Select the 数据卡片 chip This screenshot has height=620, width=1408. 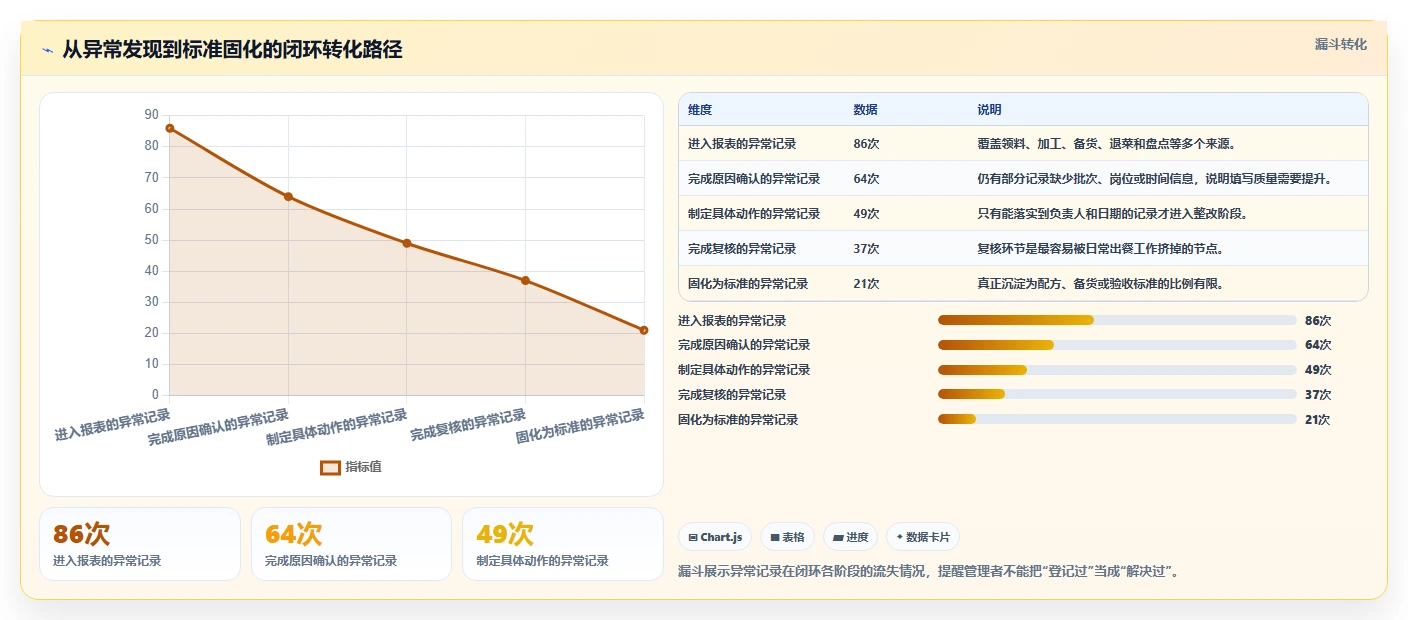pyautogui.click(x=923, y=537)
